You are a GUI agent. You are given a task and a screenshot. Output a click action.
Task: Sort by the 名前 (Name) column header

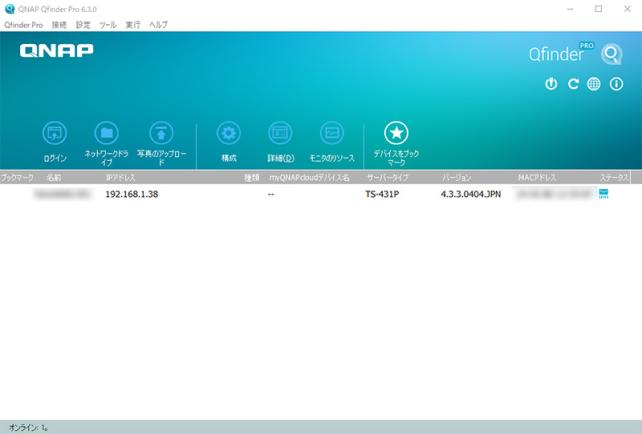[54, 178]
